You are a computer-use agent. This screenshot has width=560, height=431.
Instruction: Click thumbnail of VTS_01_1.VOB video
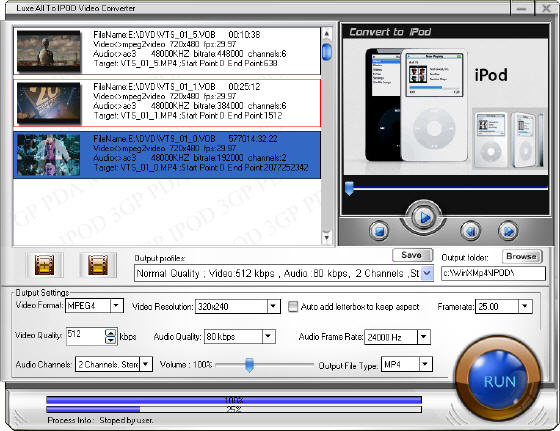click(49, 103)
